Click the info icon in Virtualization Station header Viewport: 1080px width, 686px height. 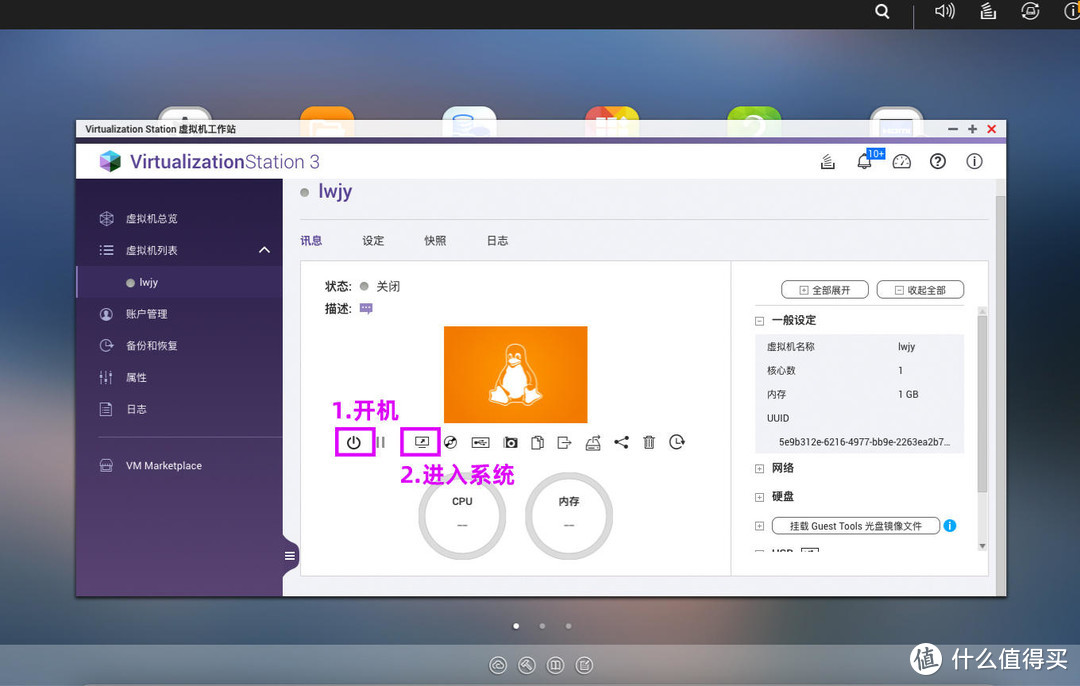point(974,161)
